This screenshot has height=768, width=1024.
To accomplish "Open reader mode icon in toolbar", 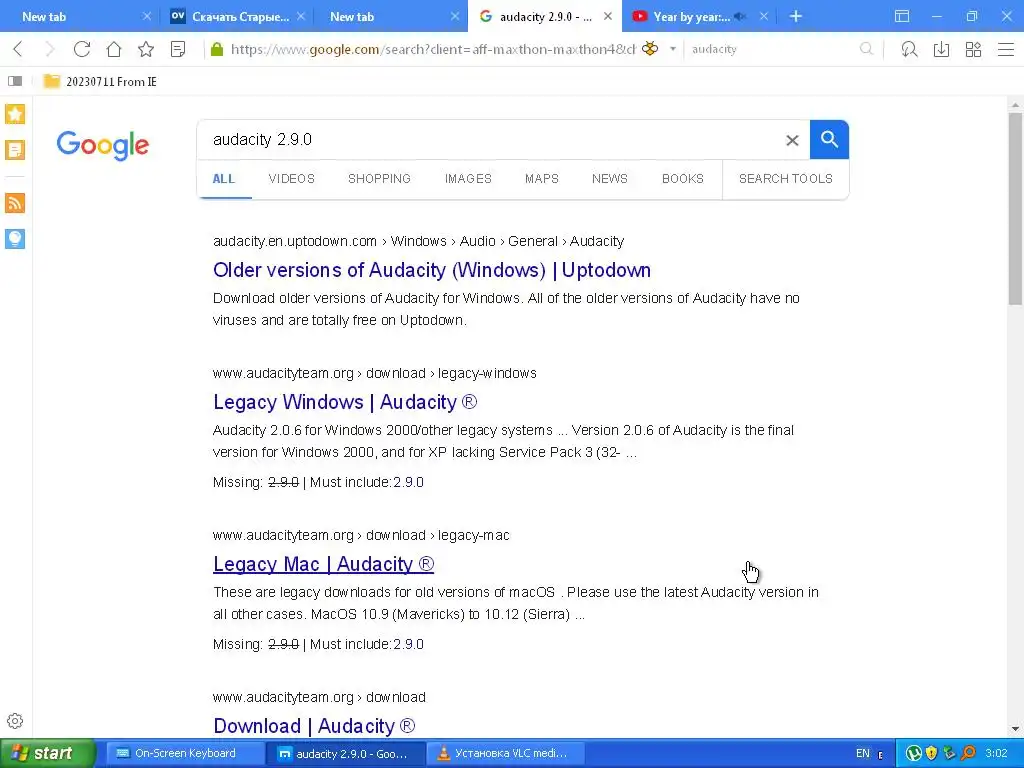I will [x=178, y=49].
